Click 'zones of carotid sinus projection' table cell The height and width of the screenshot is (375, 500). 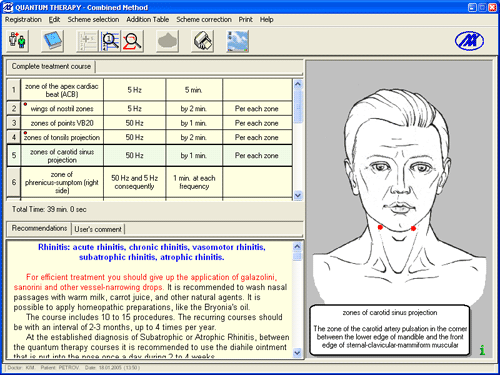coord(62,156)
